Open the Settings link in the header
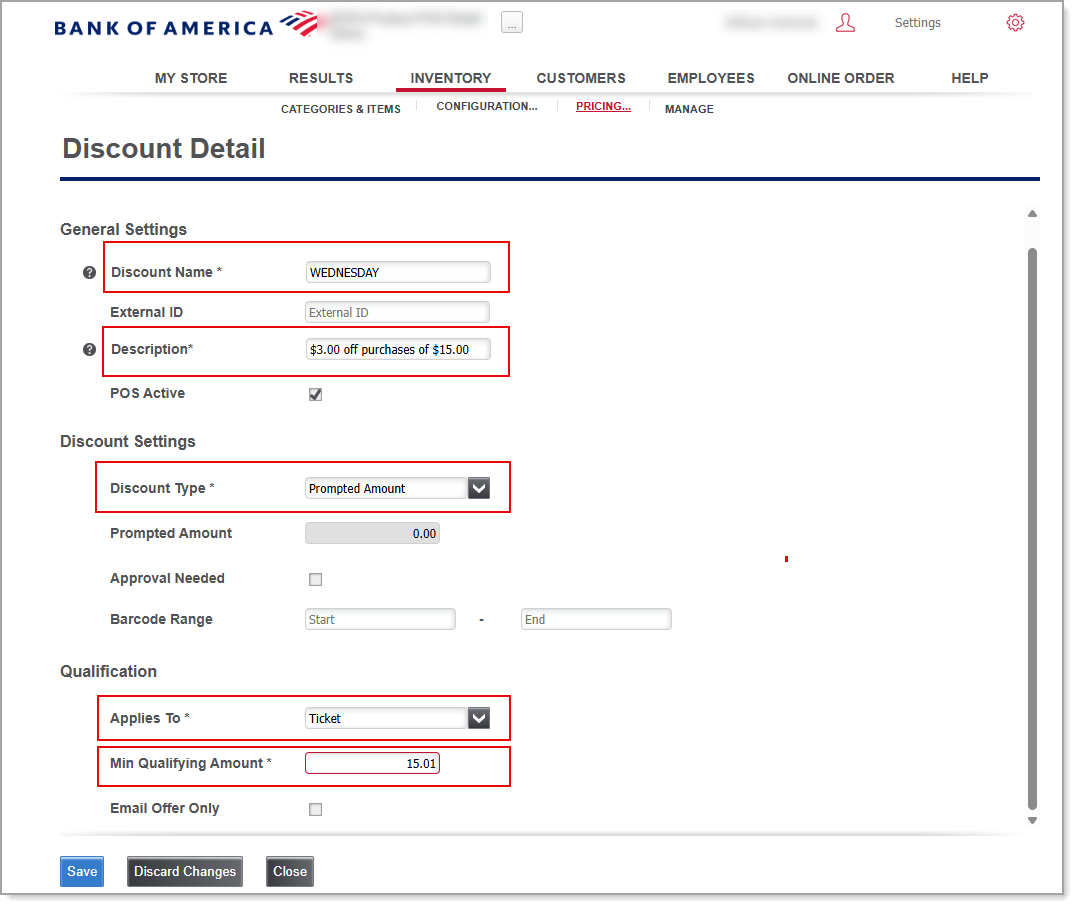 coord(917,22)
